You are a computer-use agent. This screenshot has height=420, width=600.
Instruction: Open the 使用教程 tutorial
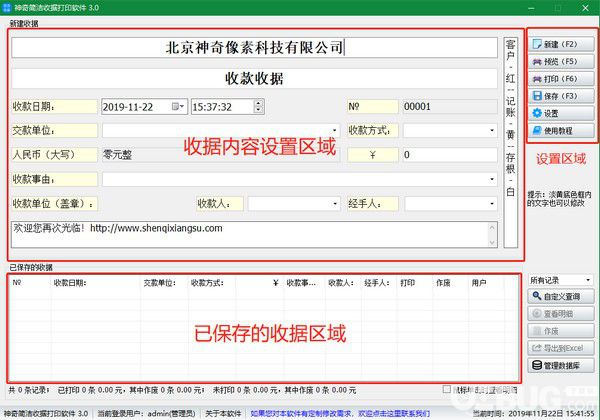[x=561, y=130]
